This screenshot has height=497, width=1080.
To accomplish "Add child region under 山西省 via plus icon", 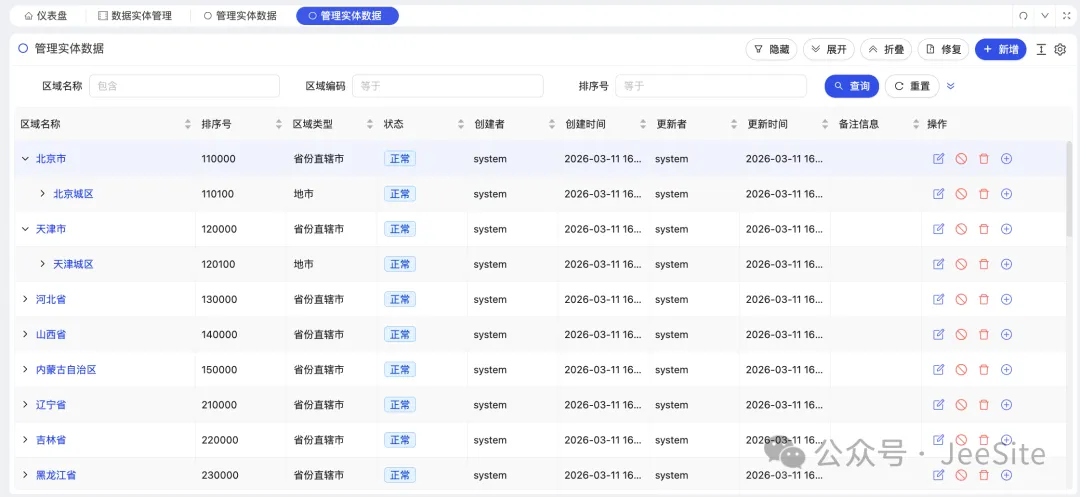I will click(x=1006, y=335).
